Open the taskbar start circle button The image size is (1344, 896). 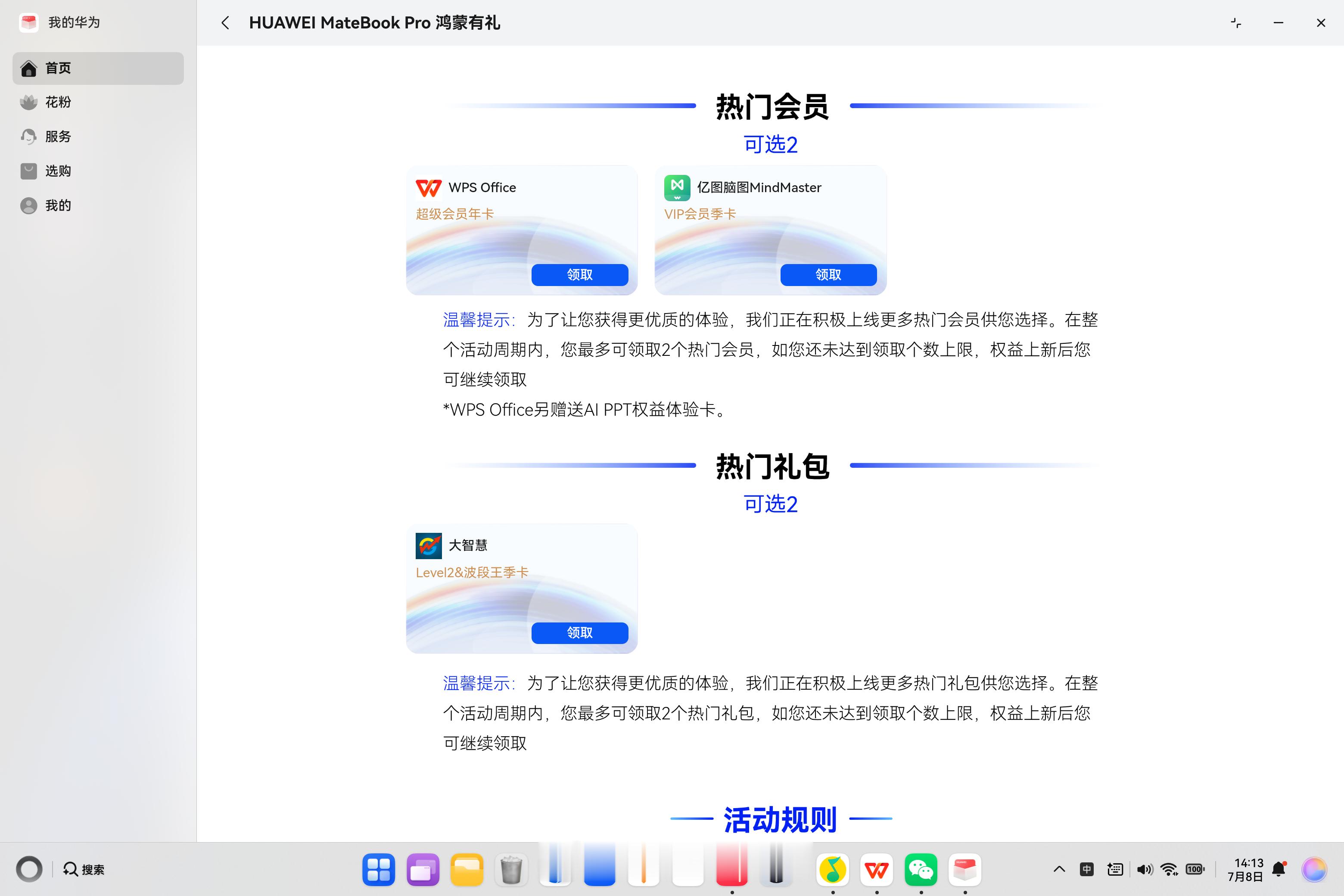coord(29,869)
